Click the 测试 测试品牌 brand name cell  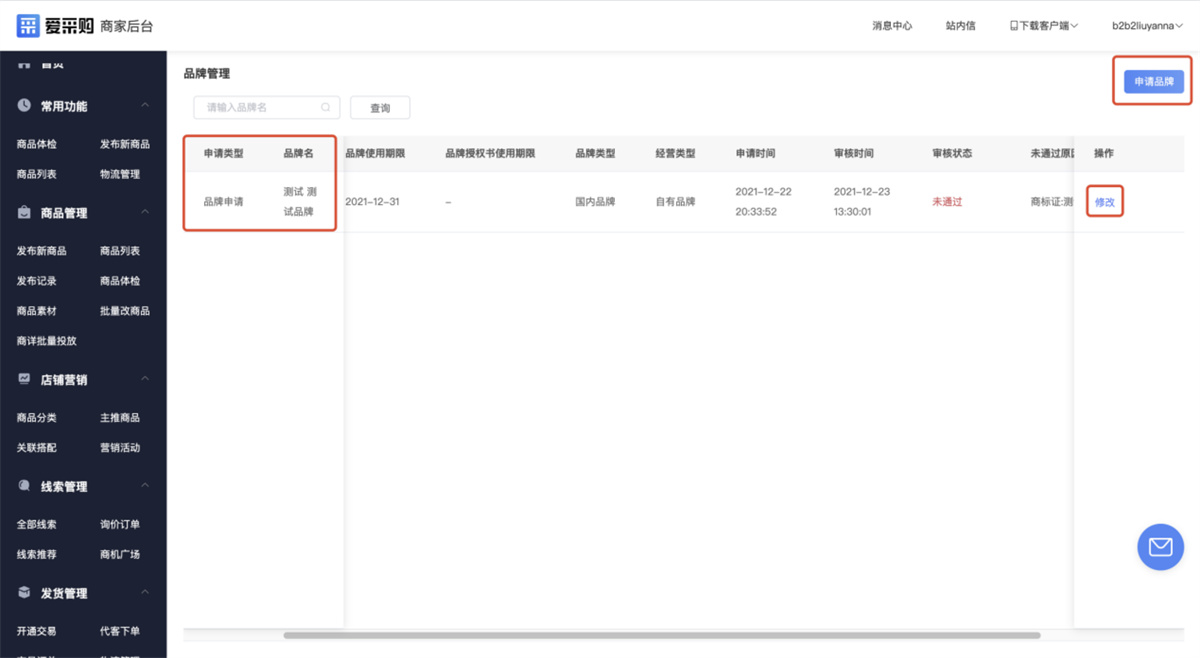(300, 202)
